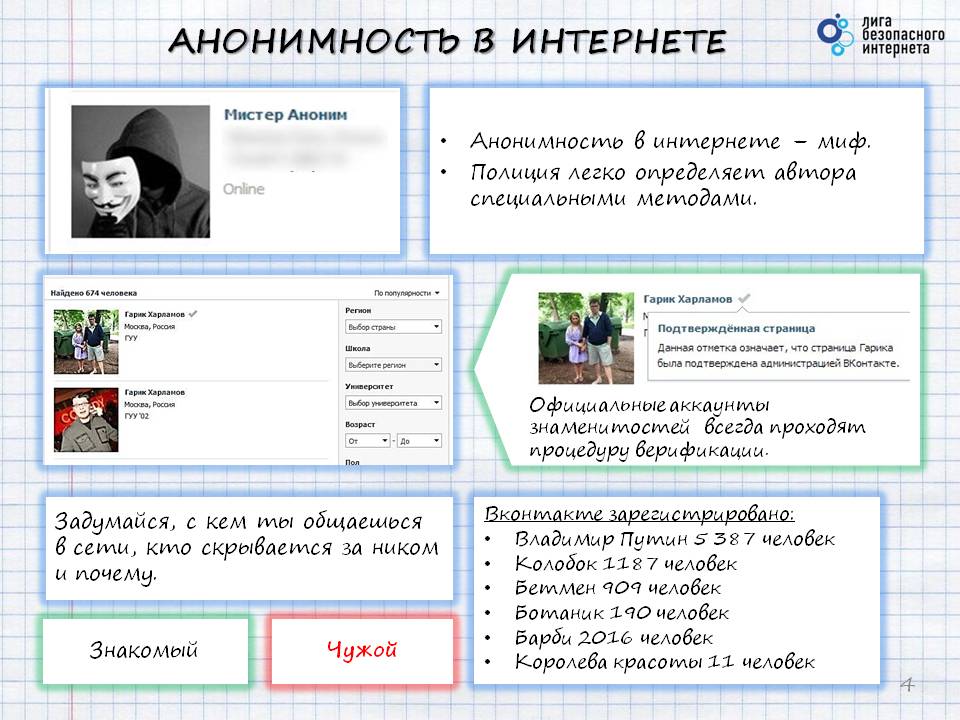Click the Вконтакте зарегистрировано heading

[x=639, y=514]
